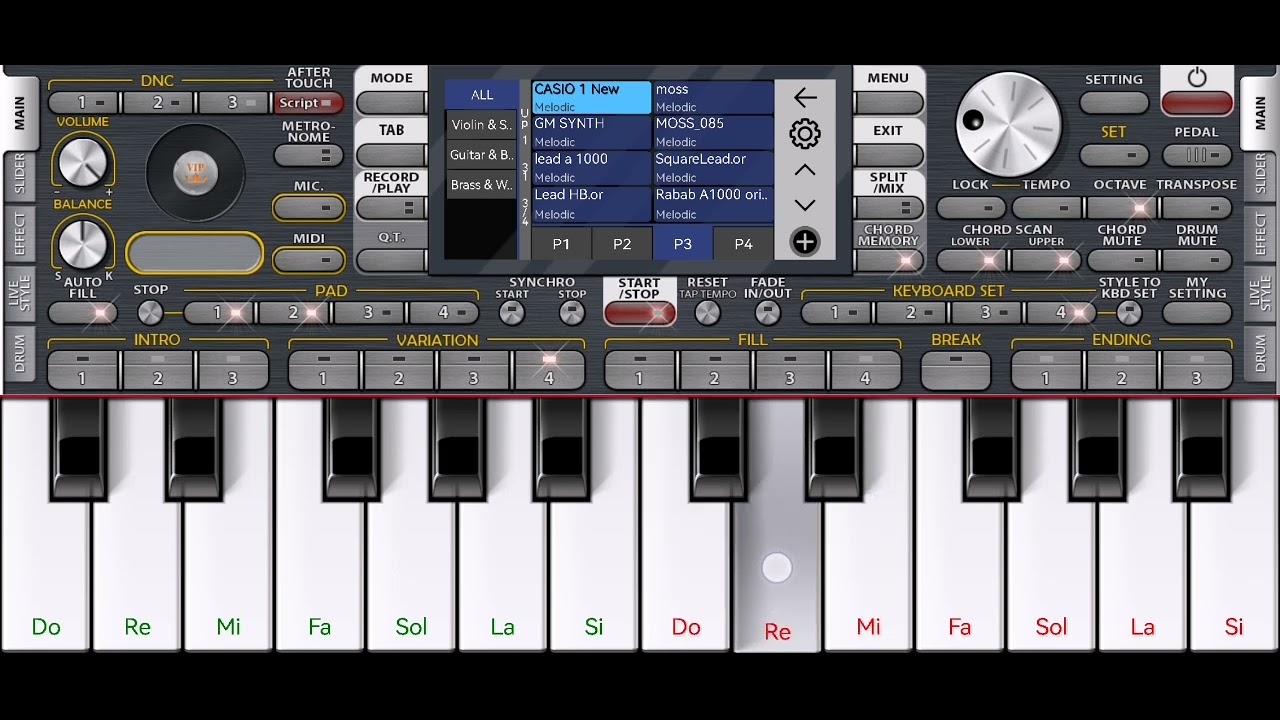Adjust the Volume knob
1280x720 pixels.
(83, 161)
